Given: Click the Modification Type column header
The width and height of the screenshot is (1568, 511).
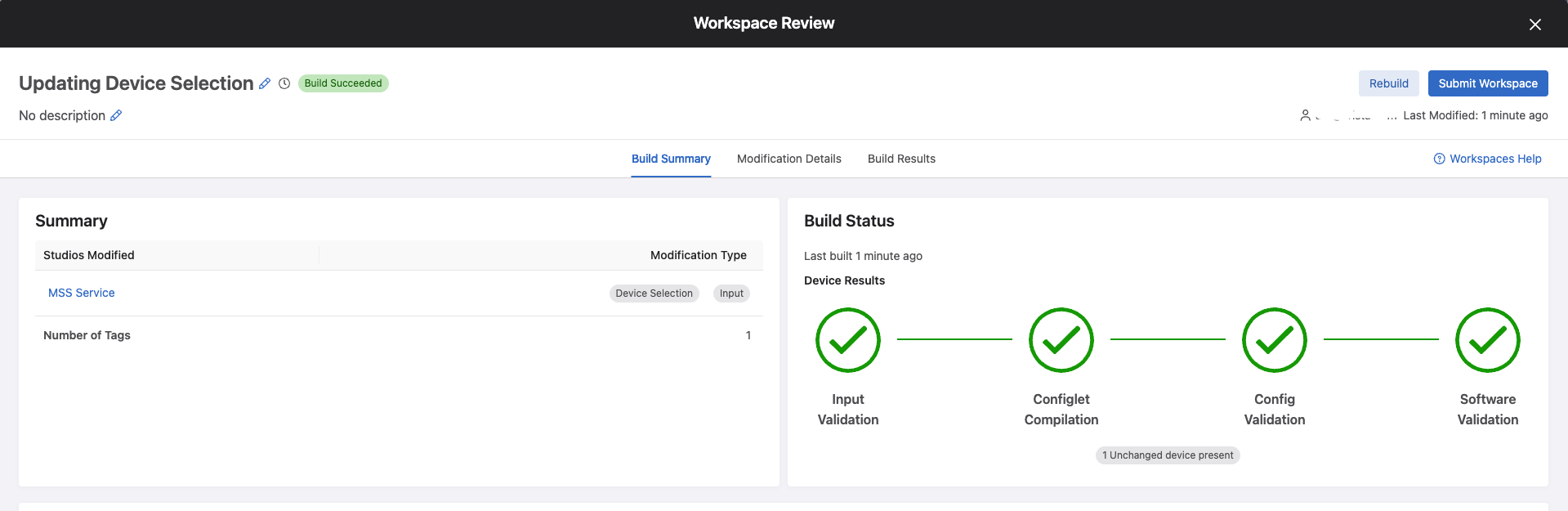Looking at the screenshot, I should pos(699,255).
